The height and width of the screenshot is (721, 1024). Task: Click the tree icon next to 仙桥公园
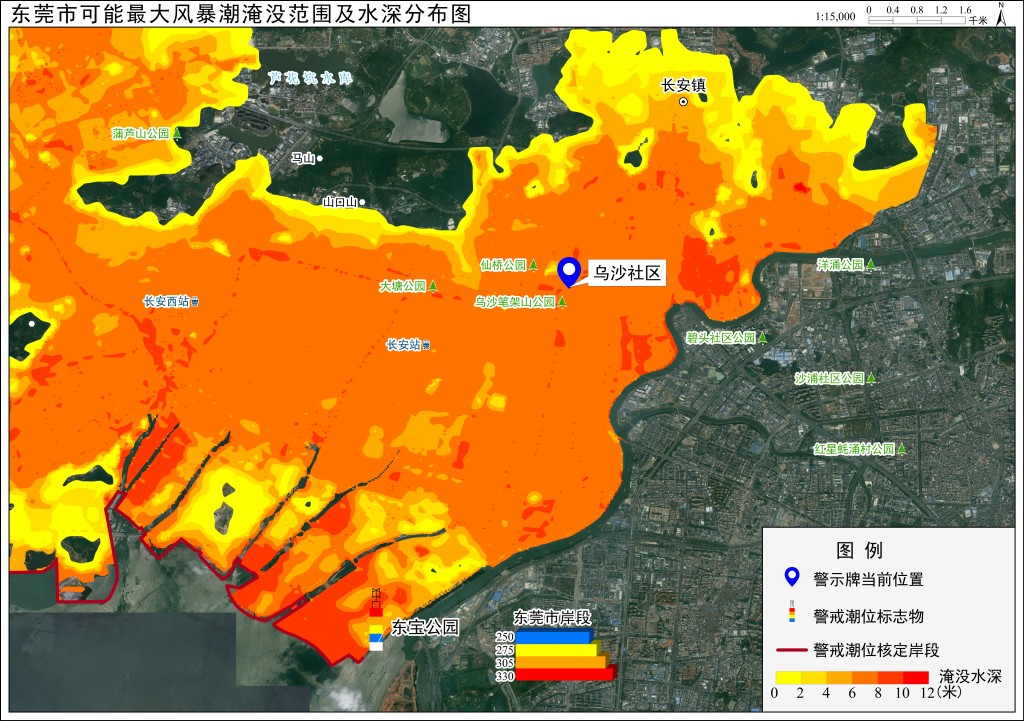533,265
